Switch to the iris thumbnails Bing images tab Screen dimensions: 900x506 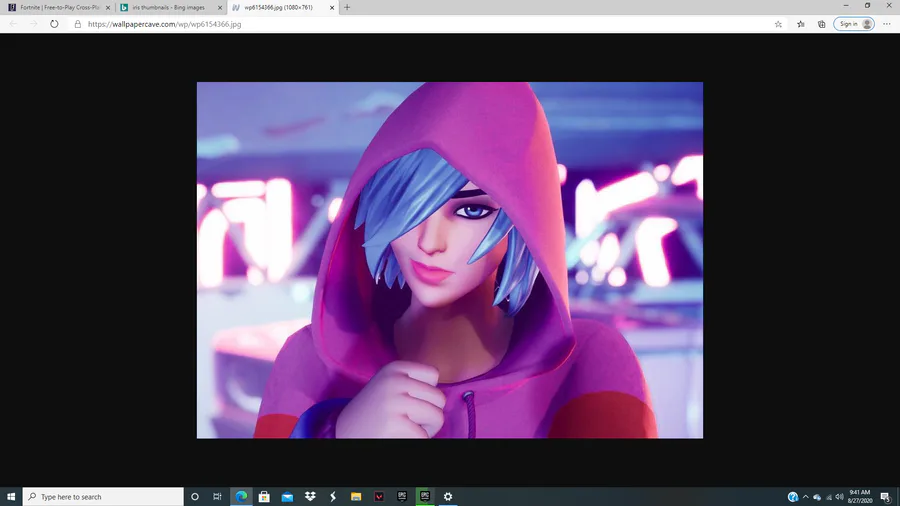[x=168, y=7]
